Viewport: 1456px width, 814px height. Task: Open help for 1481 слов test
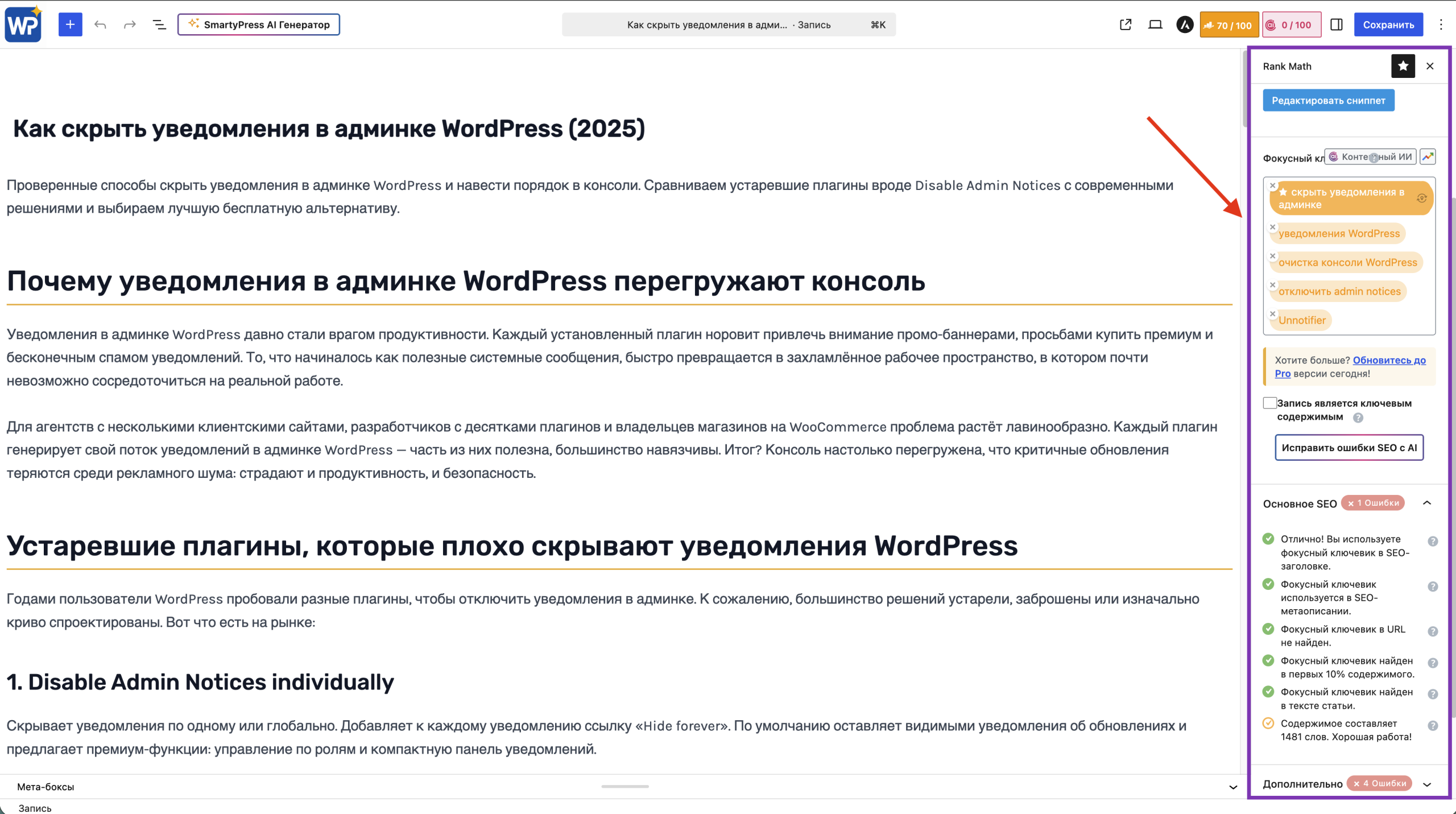pyautogui.click(x=1433, y=725)
